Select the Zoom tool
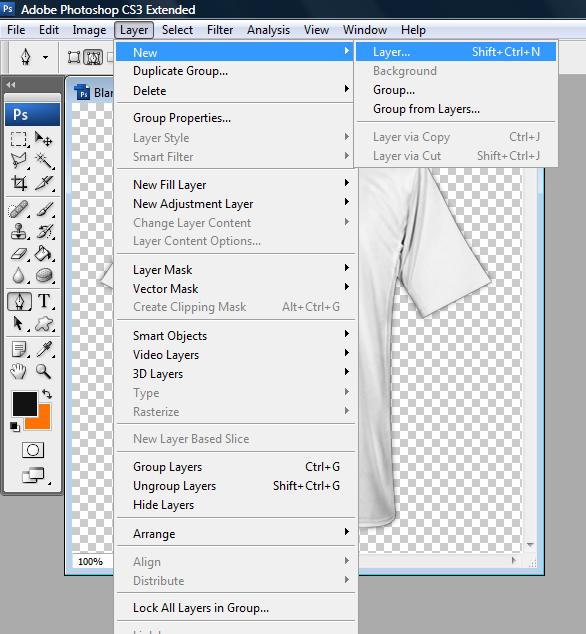 (x=44, y=371)
